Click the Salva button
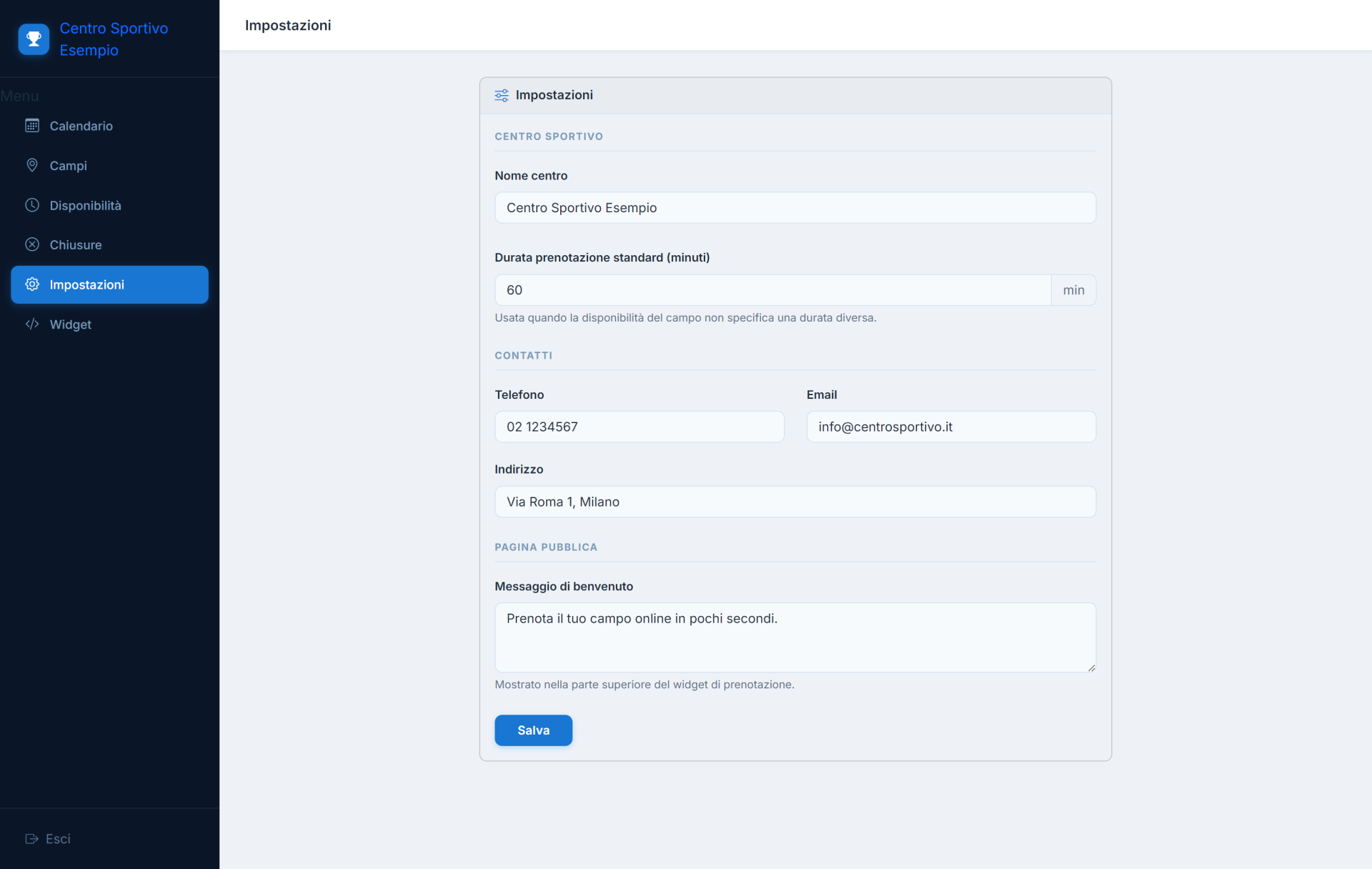 (x=533, y=730)
